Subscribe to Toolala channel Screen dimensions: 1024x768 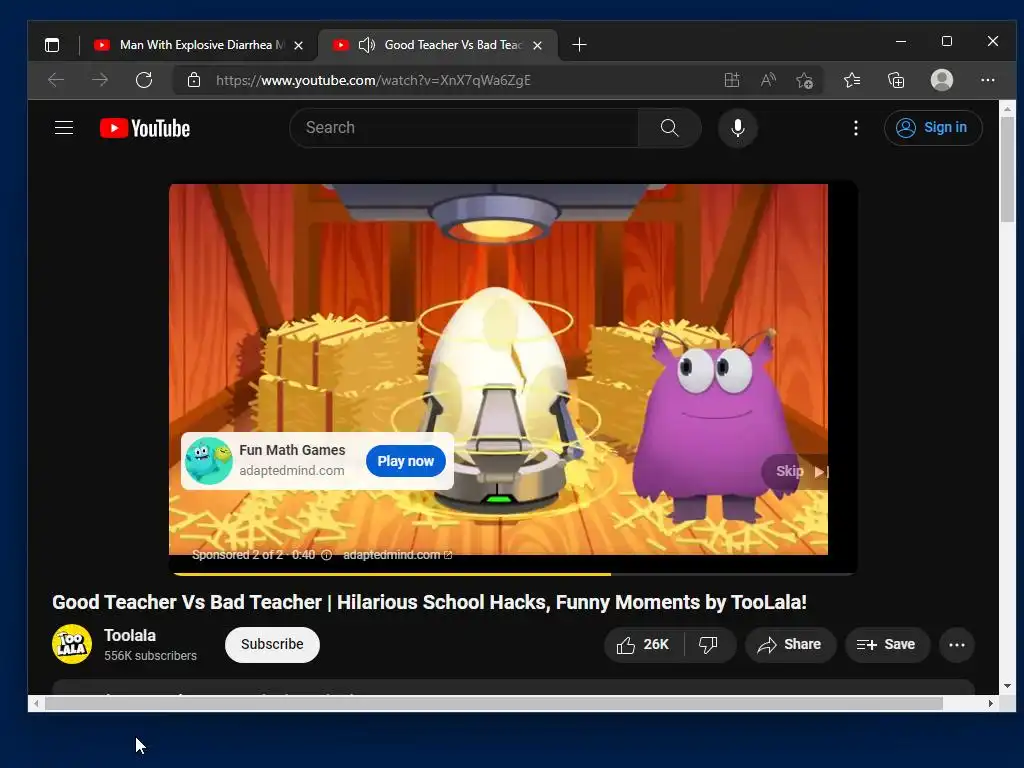(272, 645)
